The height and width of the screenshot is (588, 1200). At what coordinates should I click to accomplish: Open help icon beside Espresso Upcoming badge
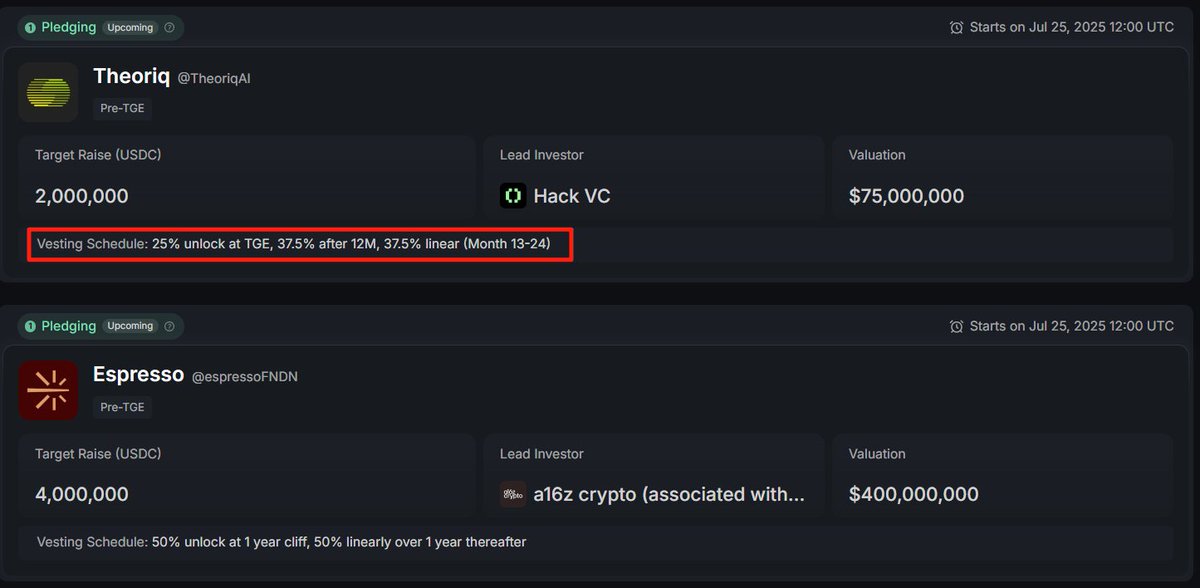pyautogui.click(x=169, y=326)
